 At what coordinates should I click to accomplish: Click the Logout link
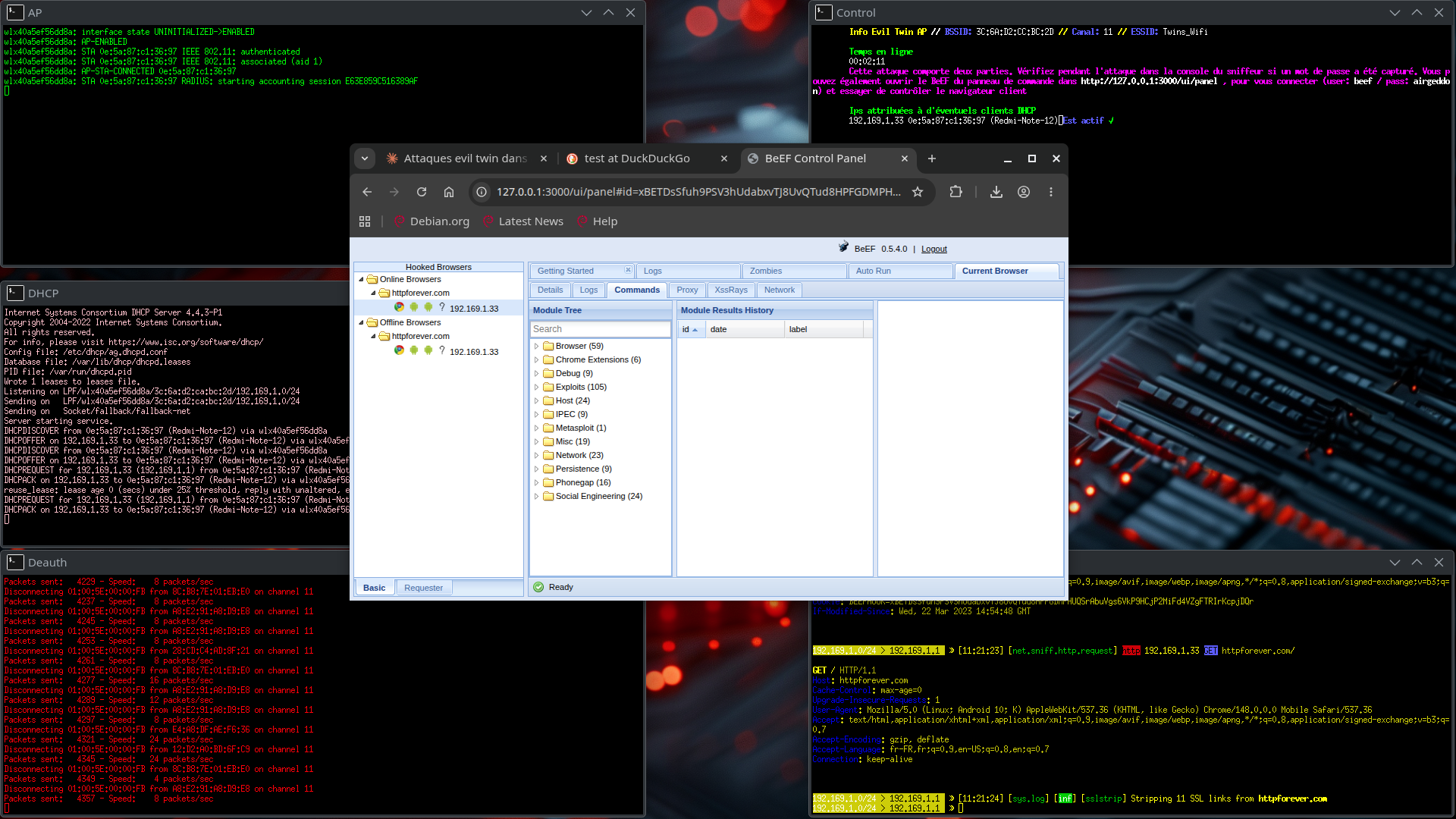pyautogui.click(x=934, y=249)
